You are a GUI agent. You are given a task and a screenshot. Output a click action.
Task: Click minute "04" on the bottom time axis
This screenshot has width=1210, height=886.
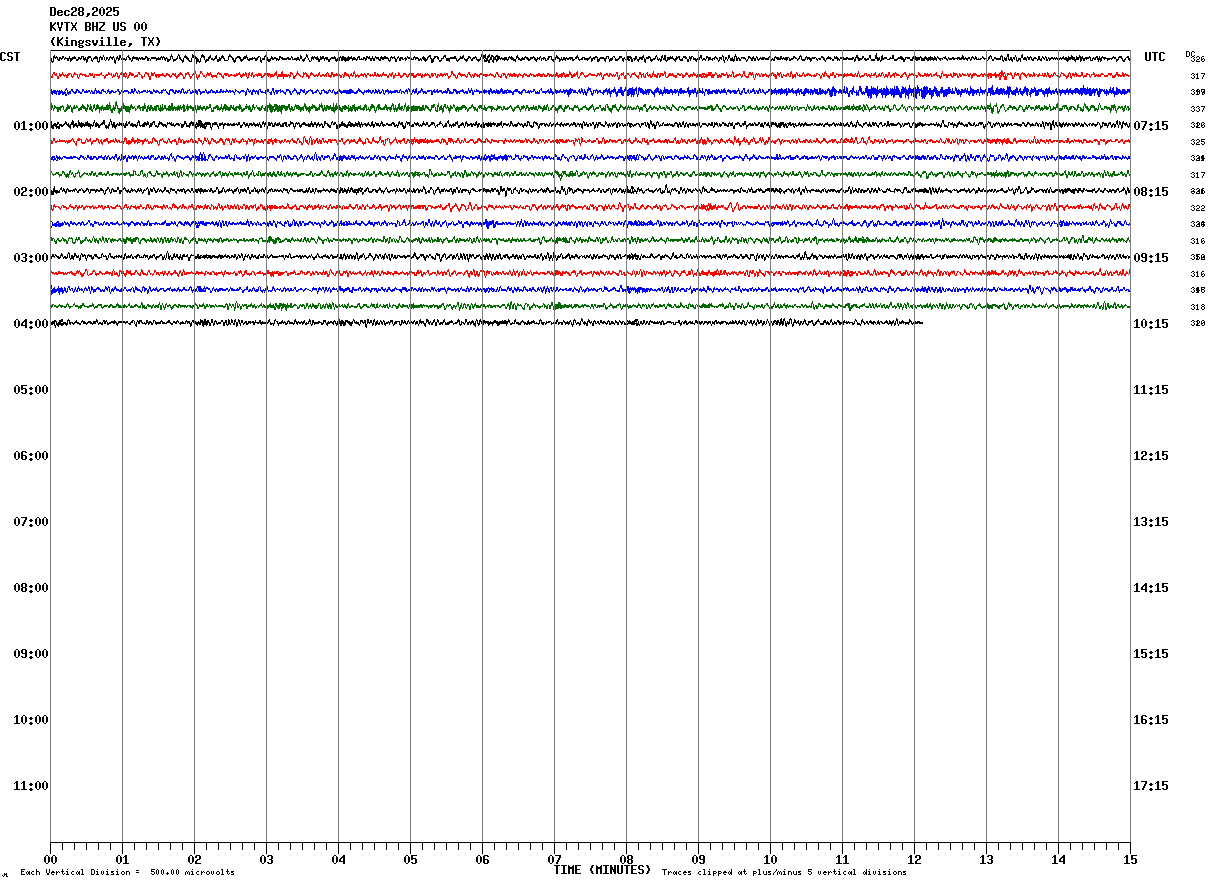(x=338, y=860)
